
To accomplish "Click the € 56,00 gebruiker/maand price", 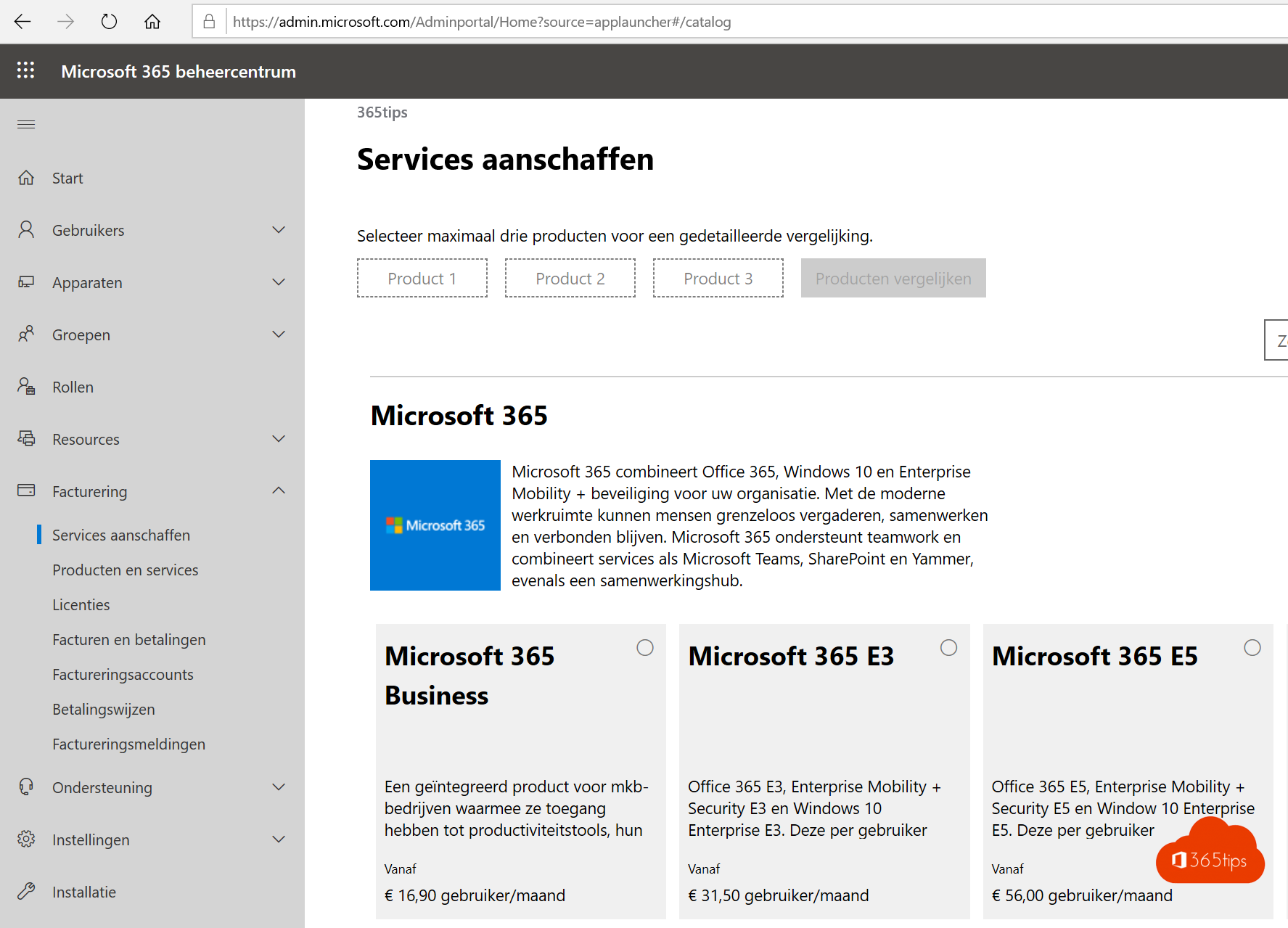I will [x=1082, y=895].
